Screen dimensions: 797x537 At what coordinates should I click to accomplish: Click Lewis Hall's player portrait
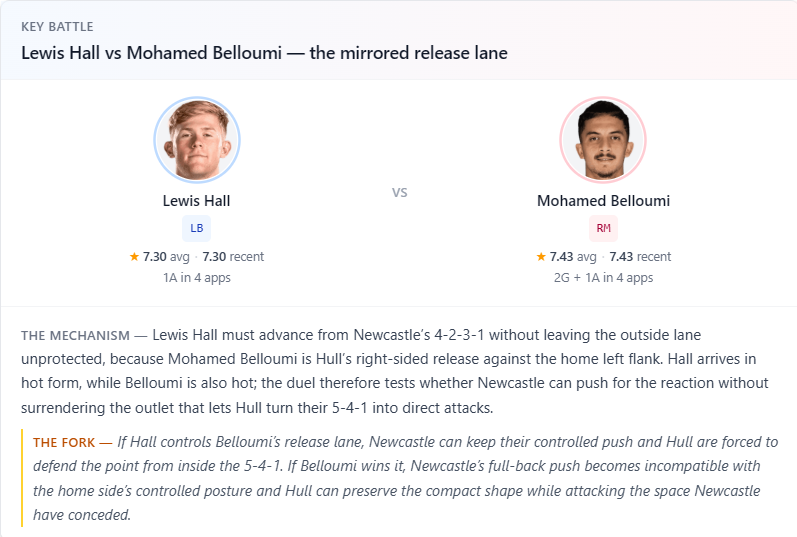[197, 140]
